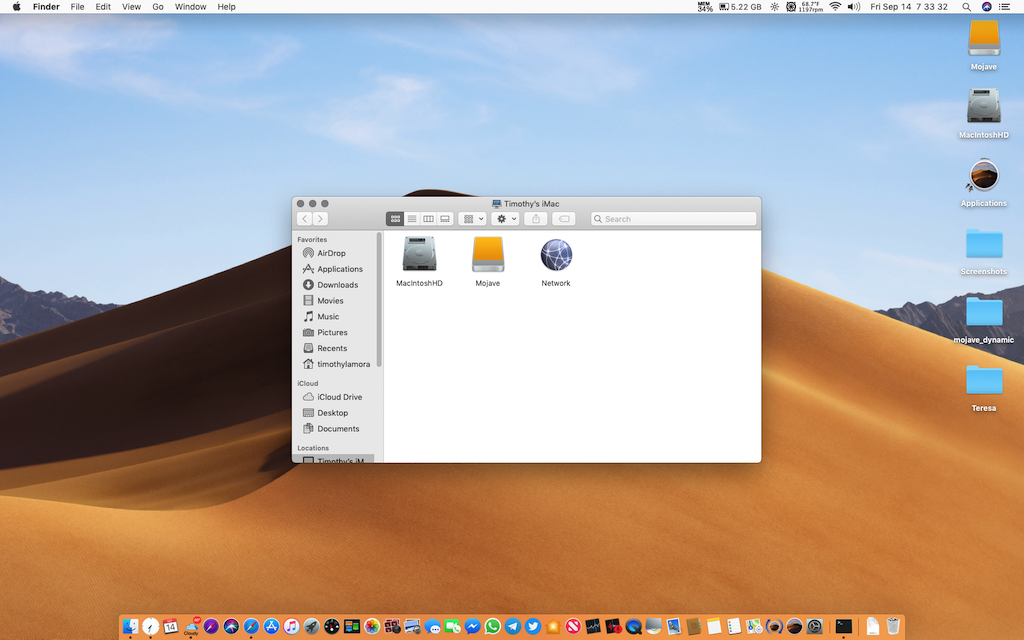
Task: Open Twitter from the Dock
Action: tap(533, 626)
